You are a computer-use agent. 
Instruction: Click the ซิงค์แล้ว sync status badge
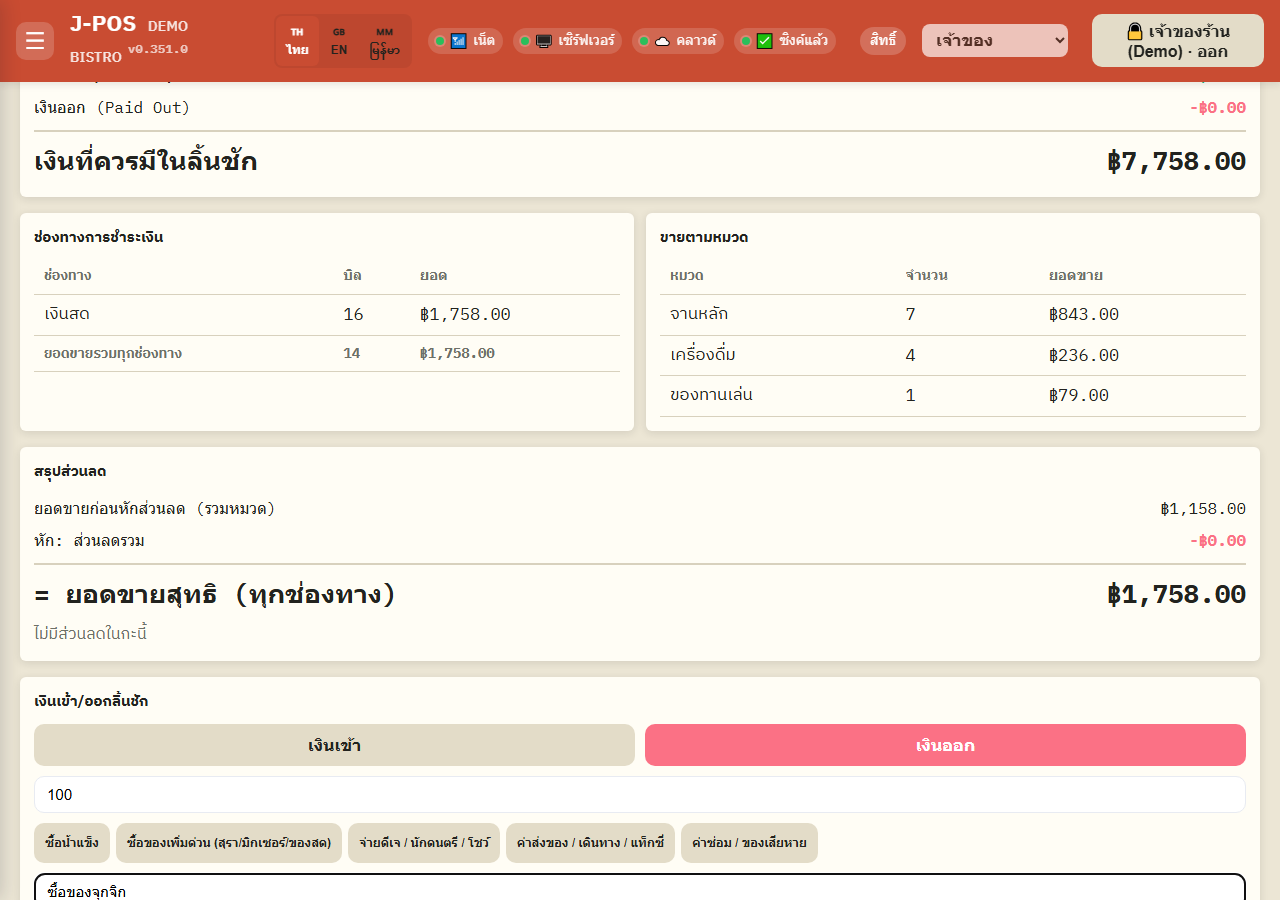785,41
